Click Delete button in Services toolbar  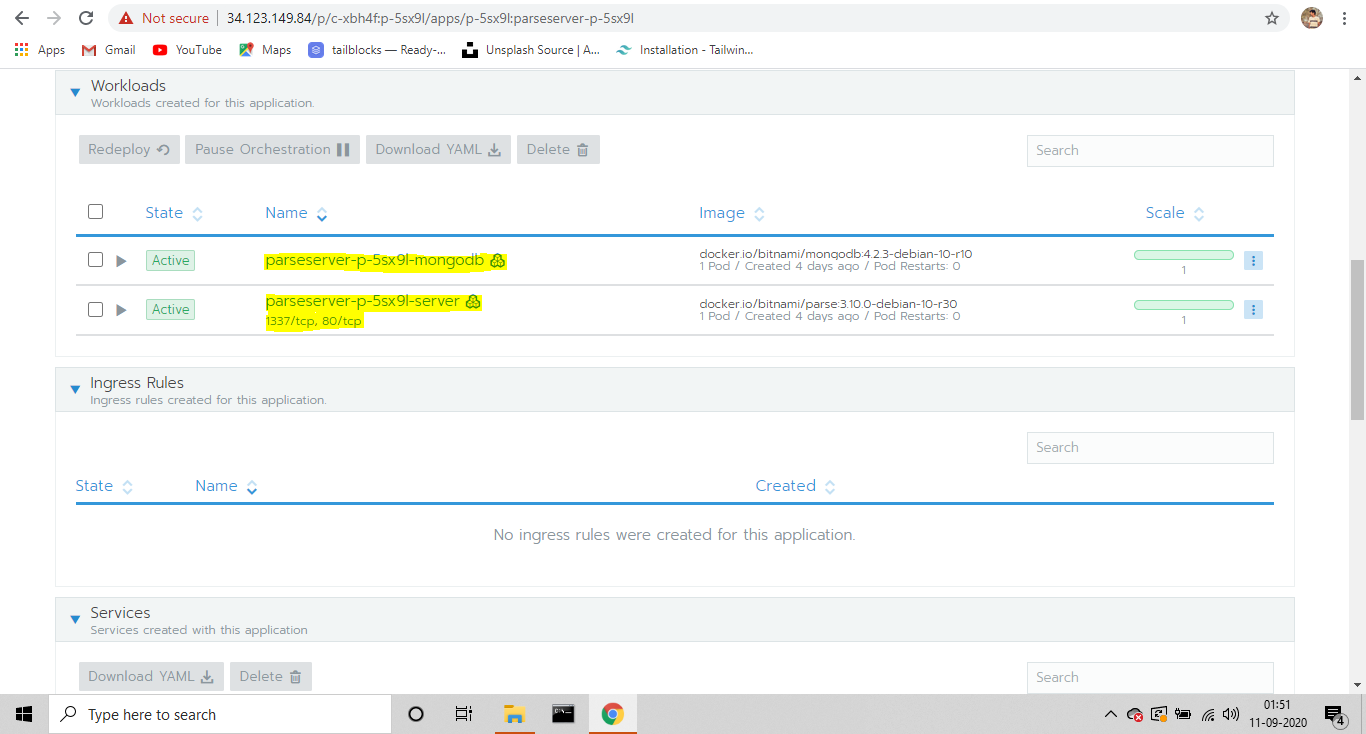point(271,677)
